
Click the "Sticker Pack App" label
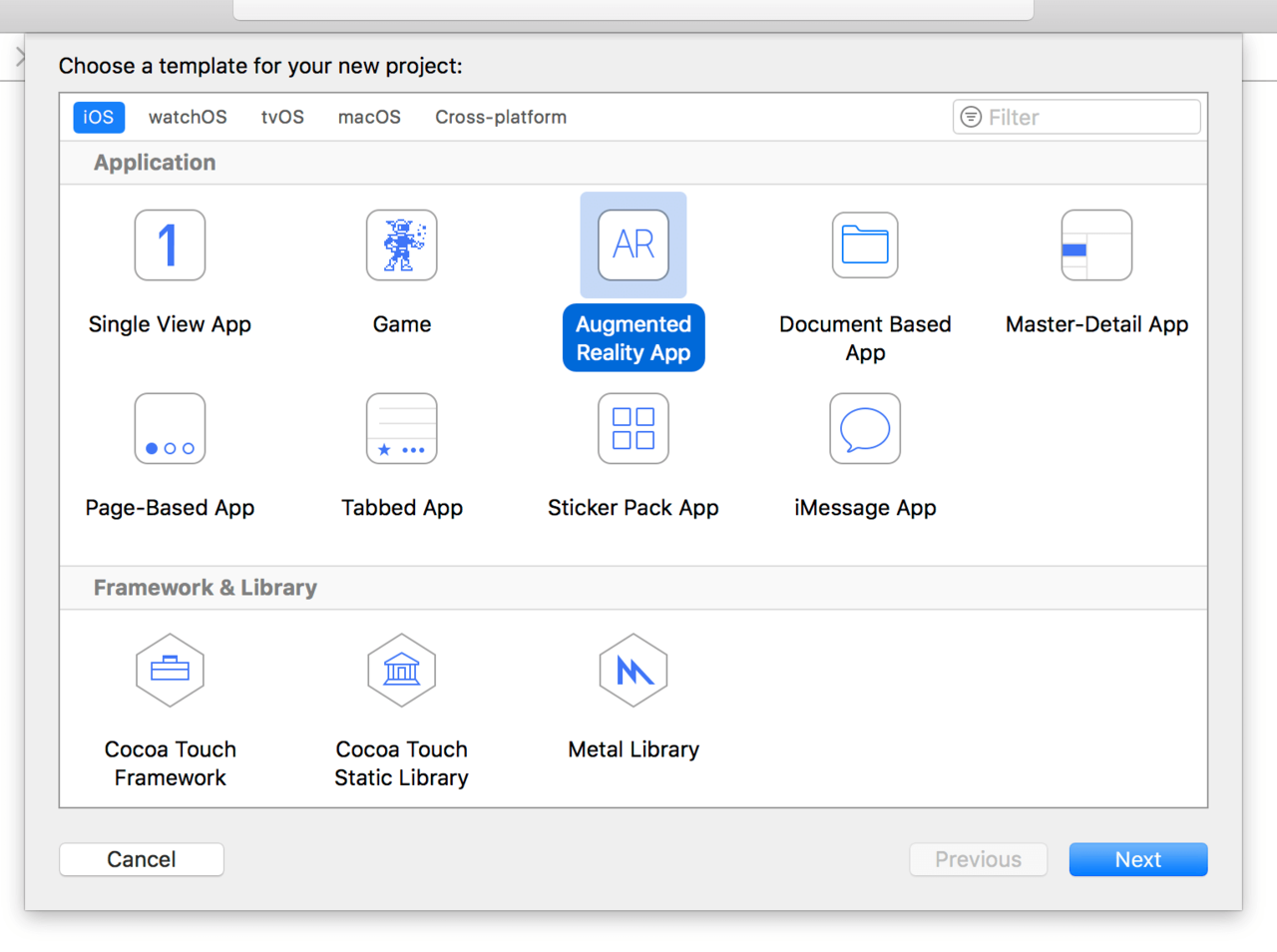pos(634,508)
